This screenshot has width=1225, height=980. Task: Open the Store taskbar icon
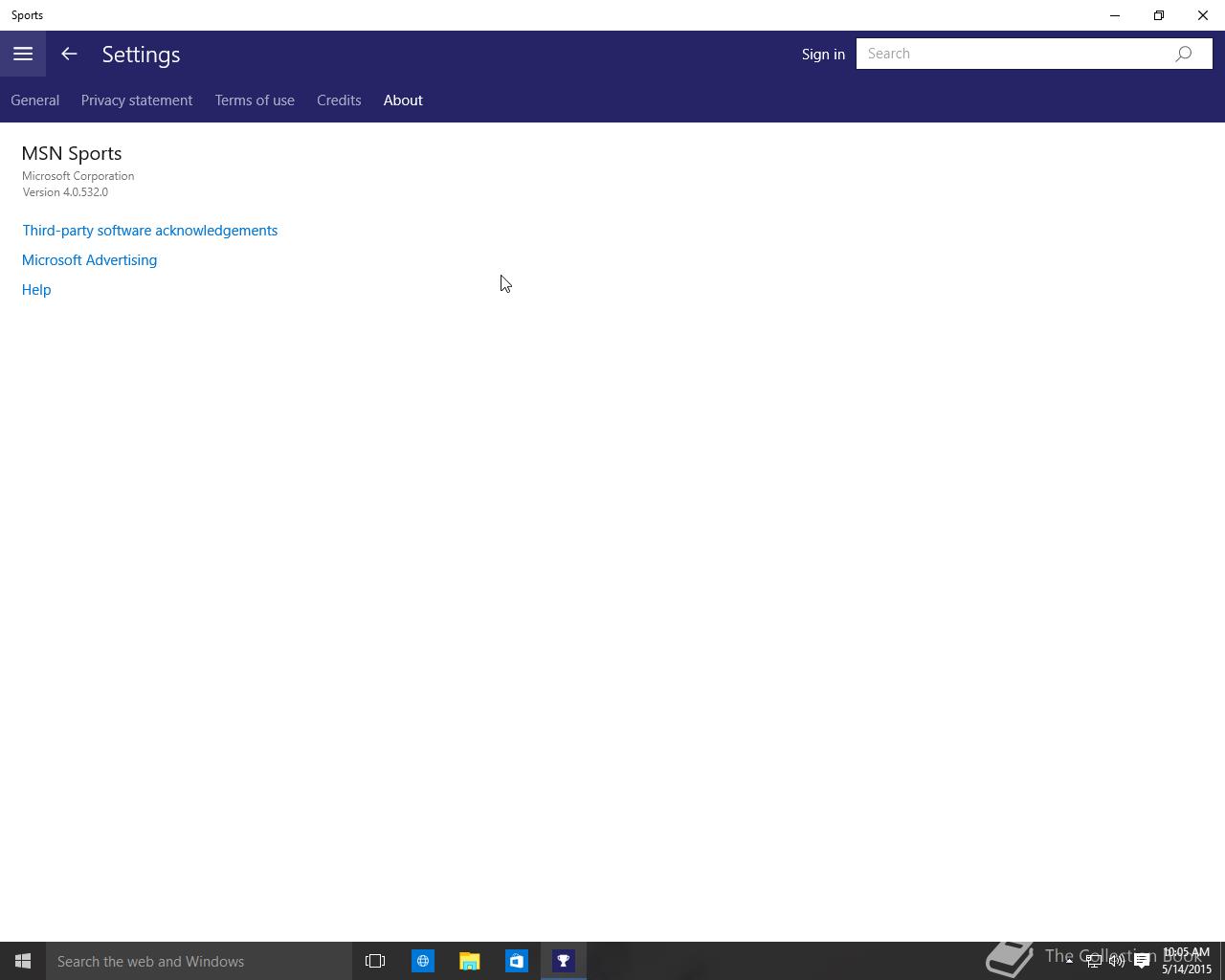point(516,961)
